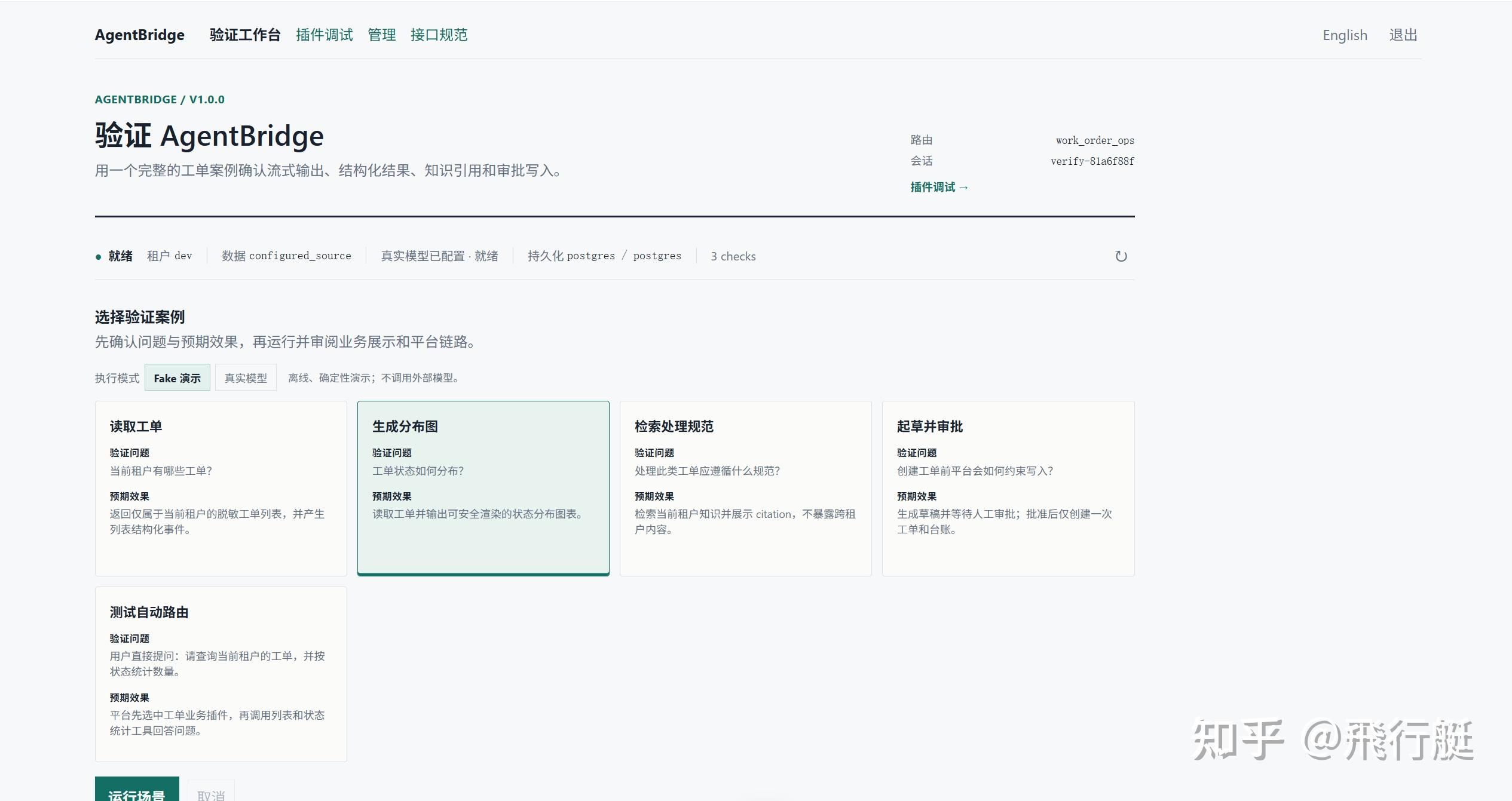Click the 就绪 status indicator
The image size is (1512, 801).
tap(114, 256)
